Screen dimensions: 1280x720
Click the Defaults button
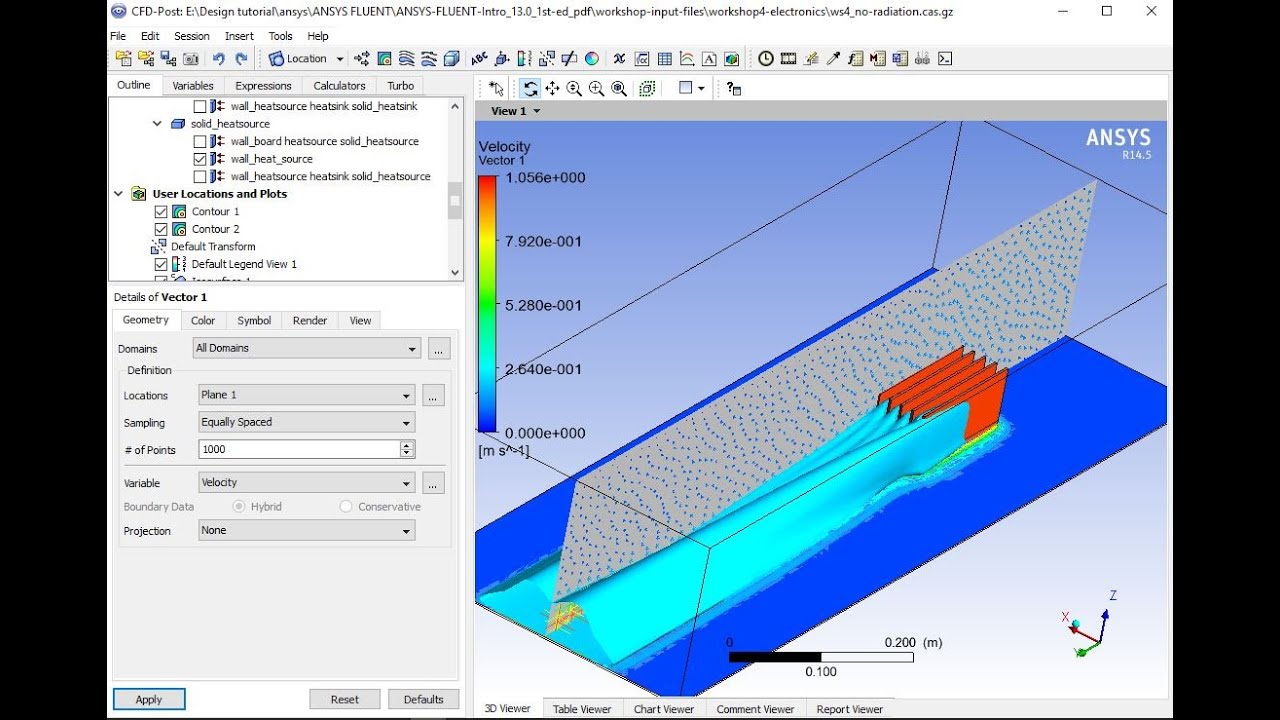click(424, 699)
